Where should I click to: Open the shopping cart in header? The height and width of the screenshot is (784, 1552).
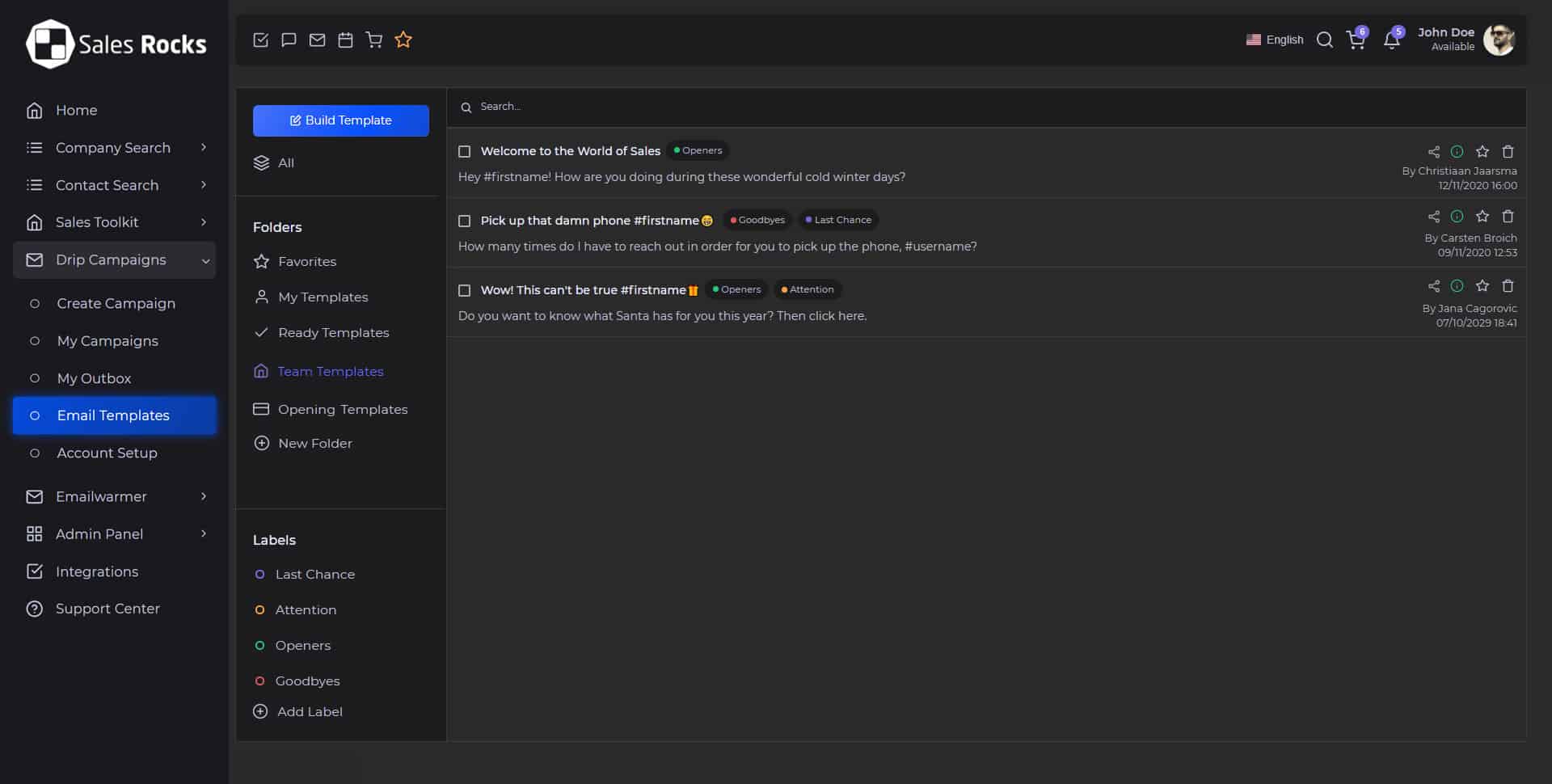pos(1356,40)
